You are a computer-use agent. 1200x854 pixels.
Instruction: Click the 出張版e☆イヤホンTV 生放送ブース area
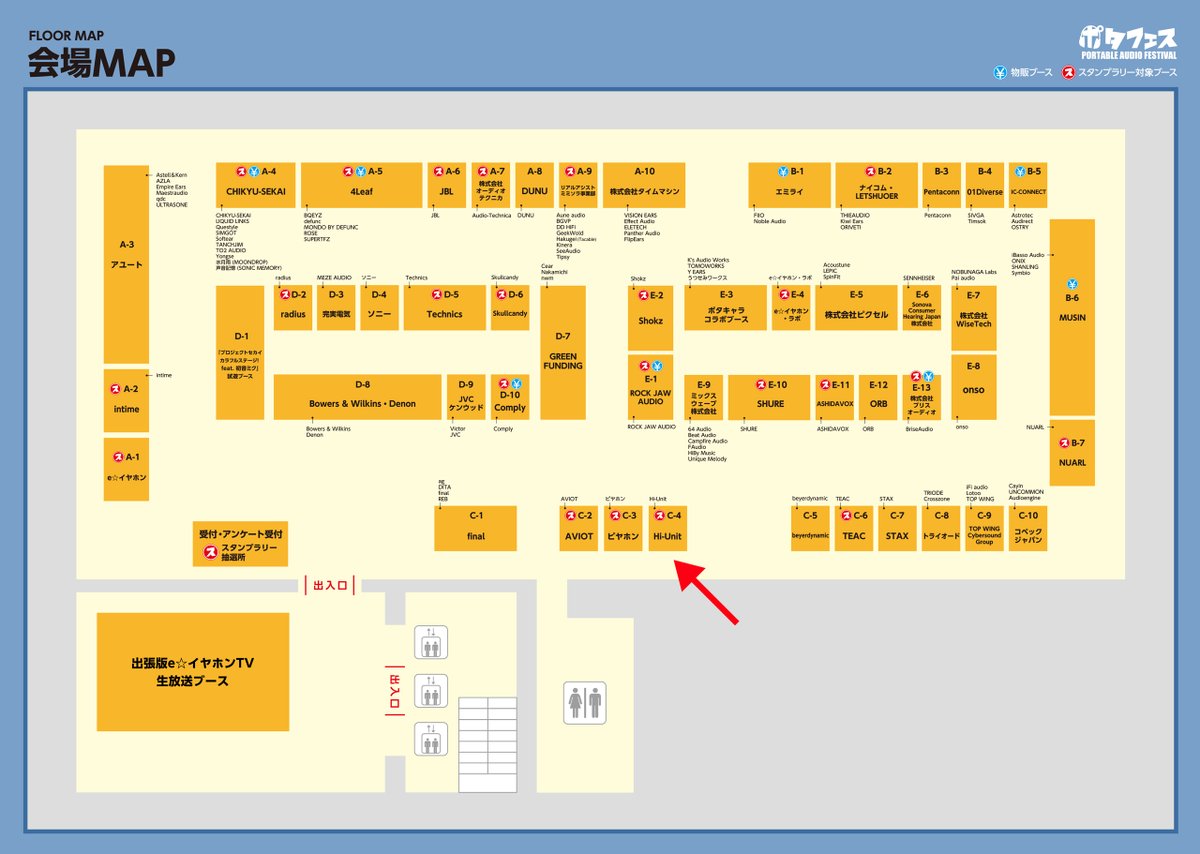(193, 672)
